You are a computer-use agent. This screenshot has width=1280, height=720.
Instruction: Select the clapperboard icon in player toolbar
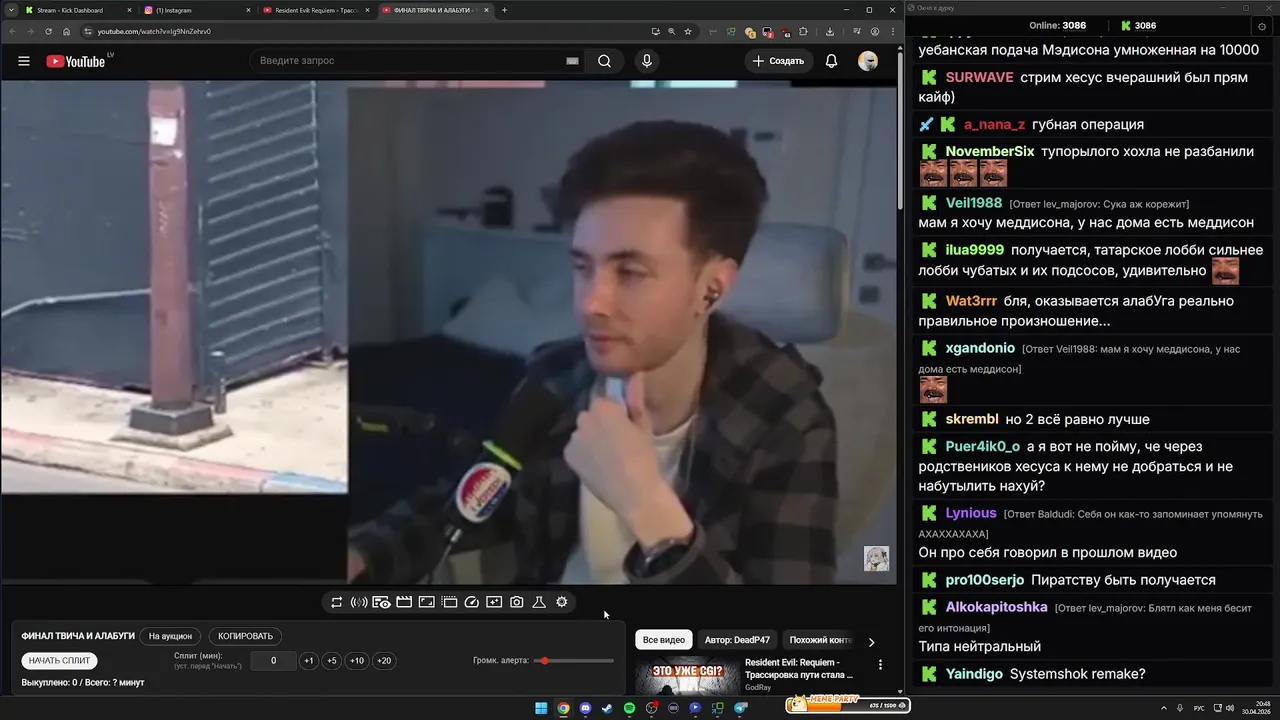click(404, 602)
